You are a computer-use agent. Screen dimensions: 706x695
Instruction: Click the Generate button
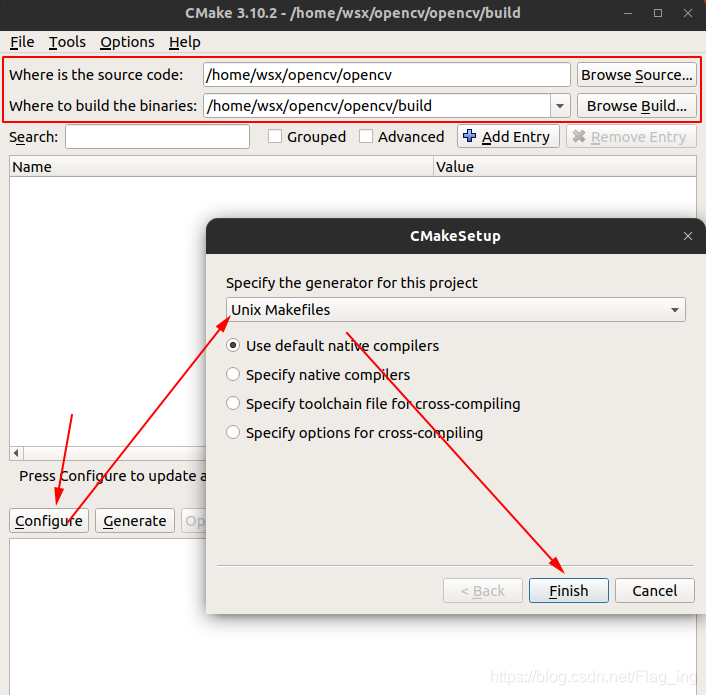point(135,521)
